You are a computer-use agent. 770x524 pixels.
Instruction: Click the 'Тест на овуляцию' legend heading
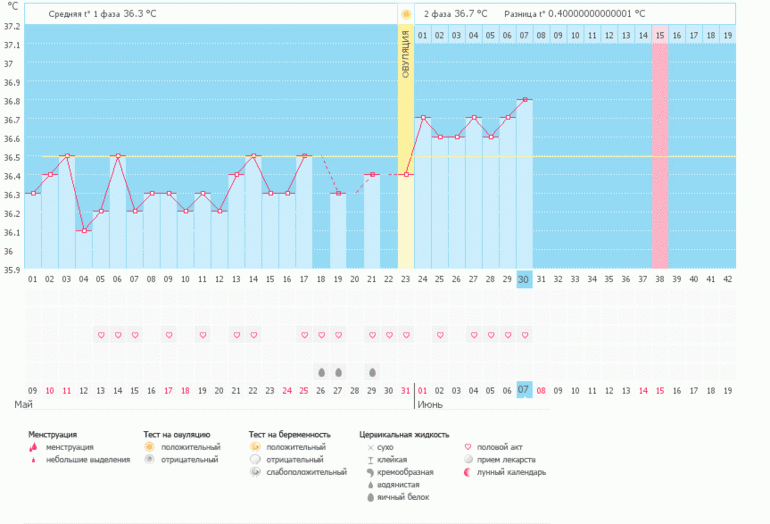[x=177, y=435]
